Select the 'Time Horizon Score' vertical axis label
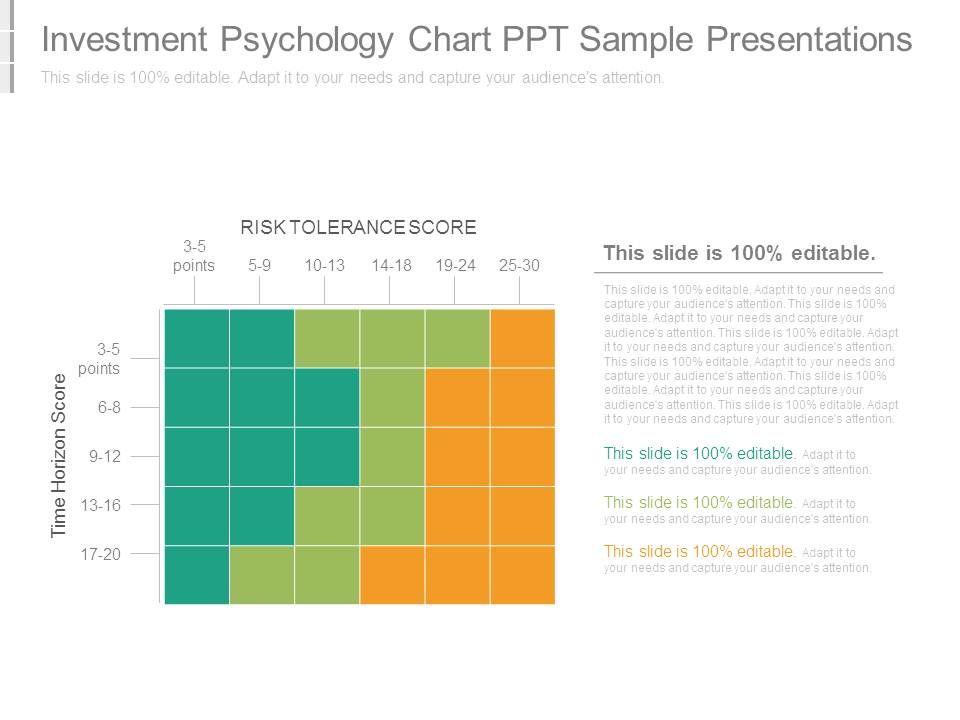 59,455
